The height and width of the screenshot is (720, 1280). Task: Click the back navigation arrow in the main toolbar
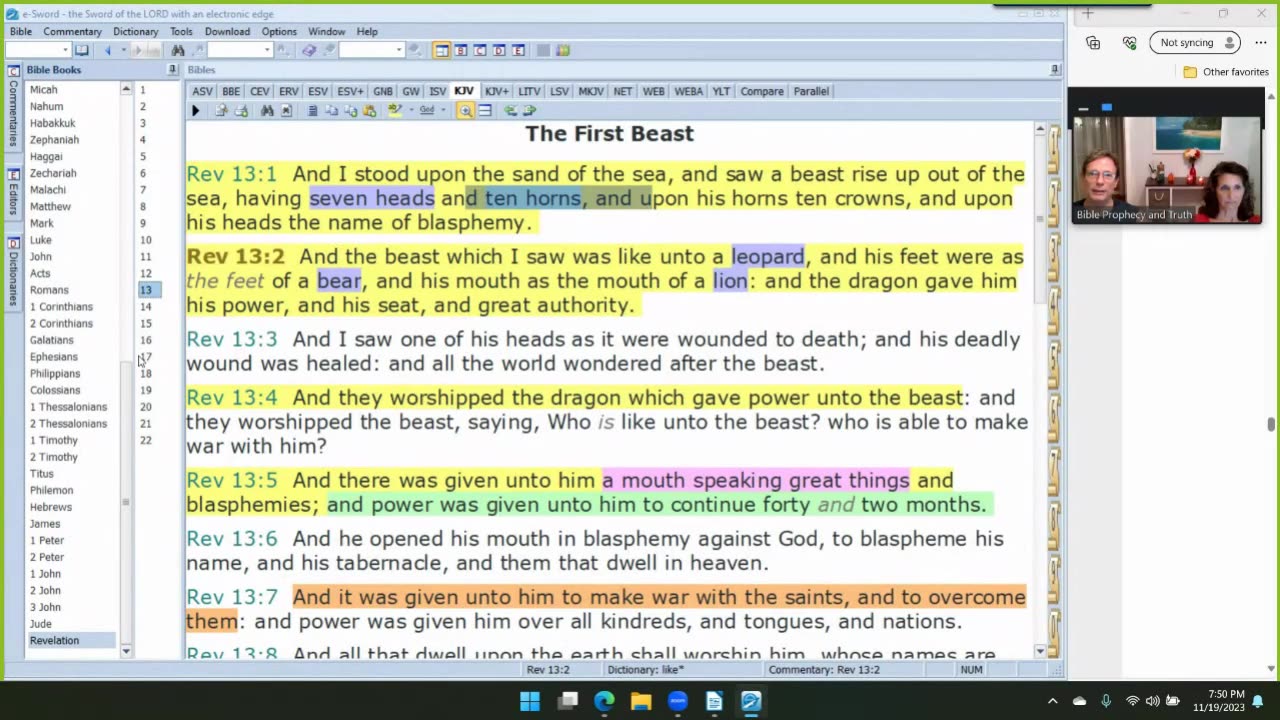pos(108,50)
